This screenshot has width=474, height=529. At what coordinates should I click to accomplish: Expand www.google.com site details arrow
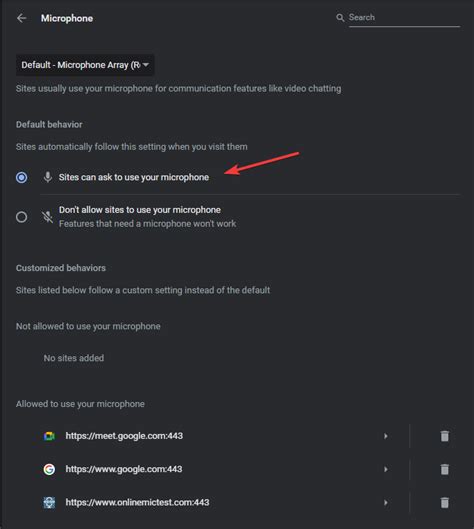point(386,469)
